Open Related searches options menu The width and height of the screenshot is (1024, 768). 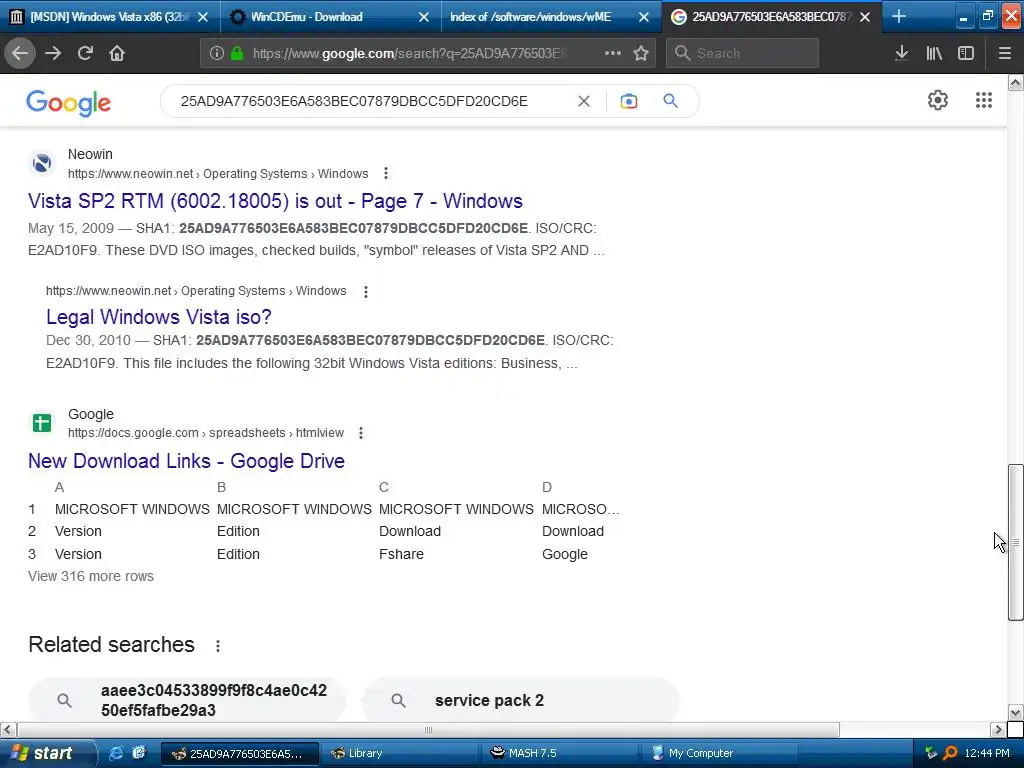(x=217, y=646)
